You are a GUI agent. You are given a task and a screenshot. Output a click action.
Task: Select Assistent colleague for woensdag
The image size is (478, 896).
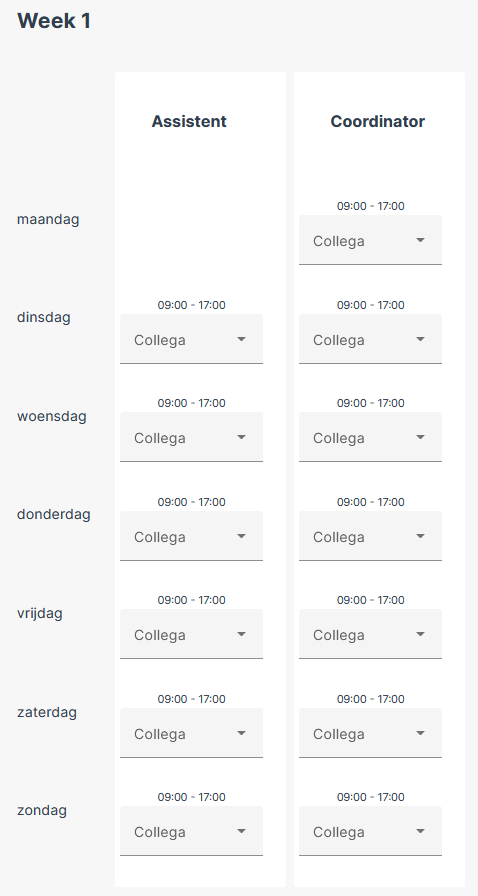click(192, 437)
